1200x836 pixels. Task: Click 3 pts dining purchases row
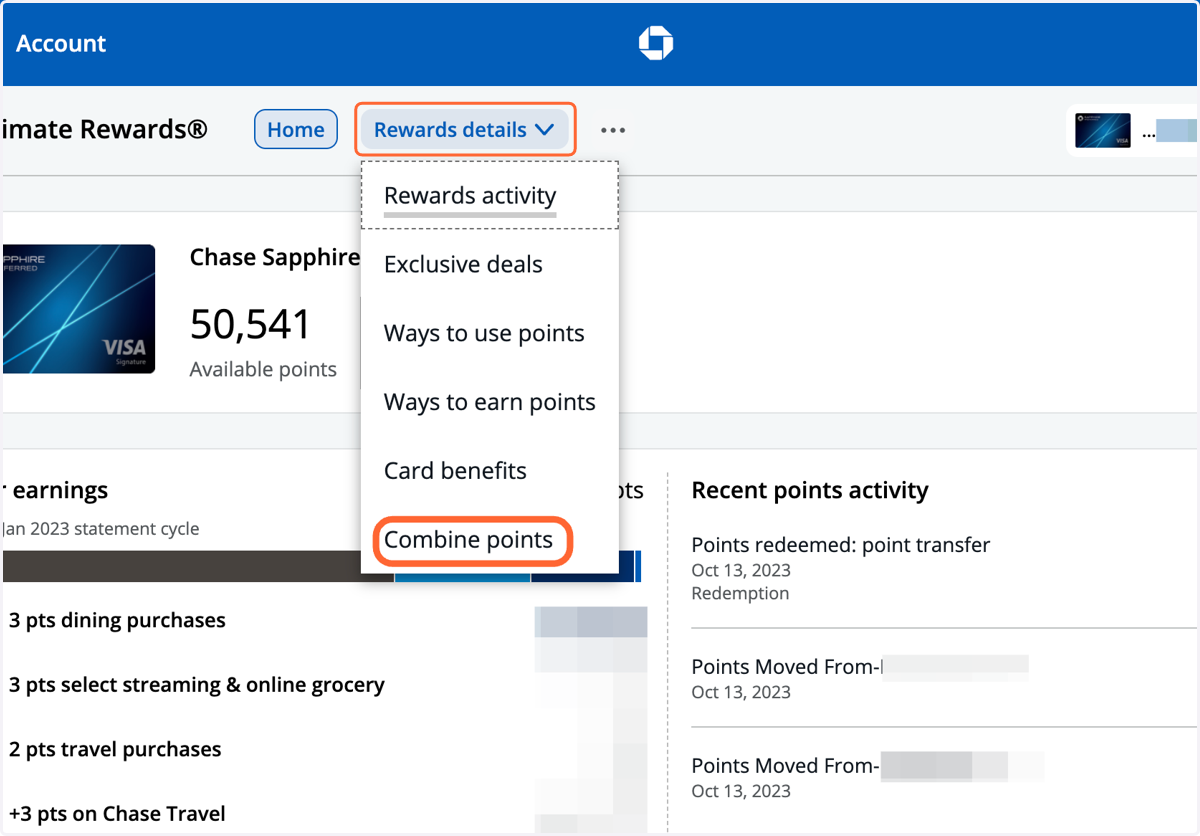pyautogui.click(x=117, y=620)
